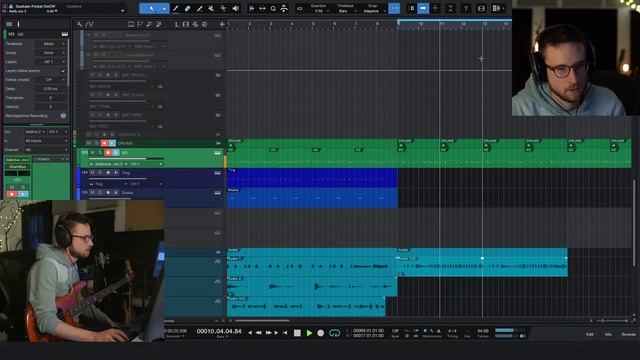
Task: Click the horizontal arrangement scrollbar
Action: [262, 321]
